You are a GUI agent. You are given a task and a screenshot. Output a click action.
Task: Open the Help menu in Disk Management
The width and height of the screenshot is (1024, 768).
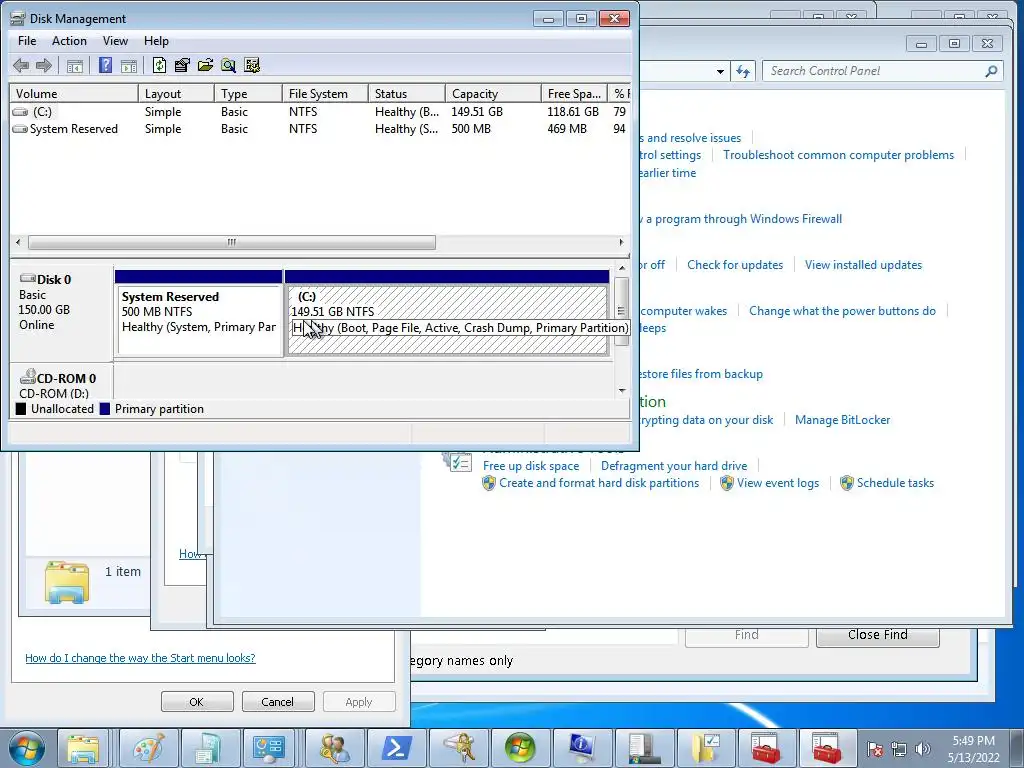point(156,40)
